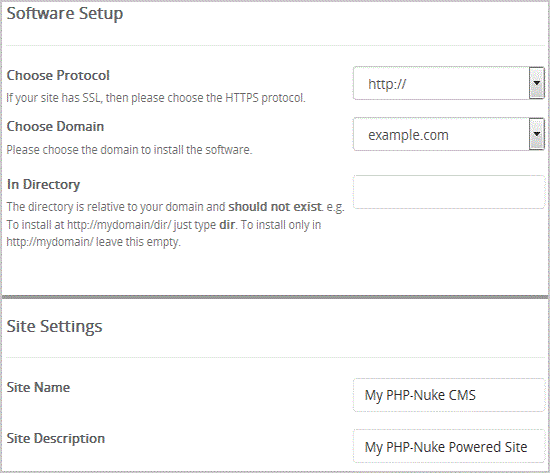Open the Choose Protocol http:// dropdown

(x=449, y=84)
